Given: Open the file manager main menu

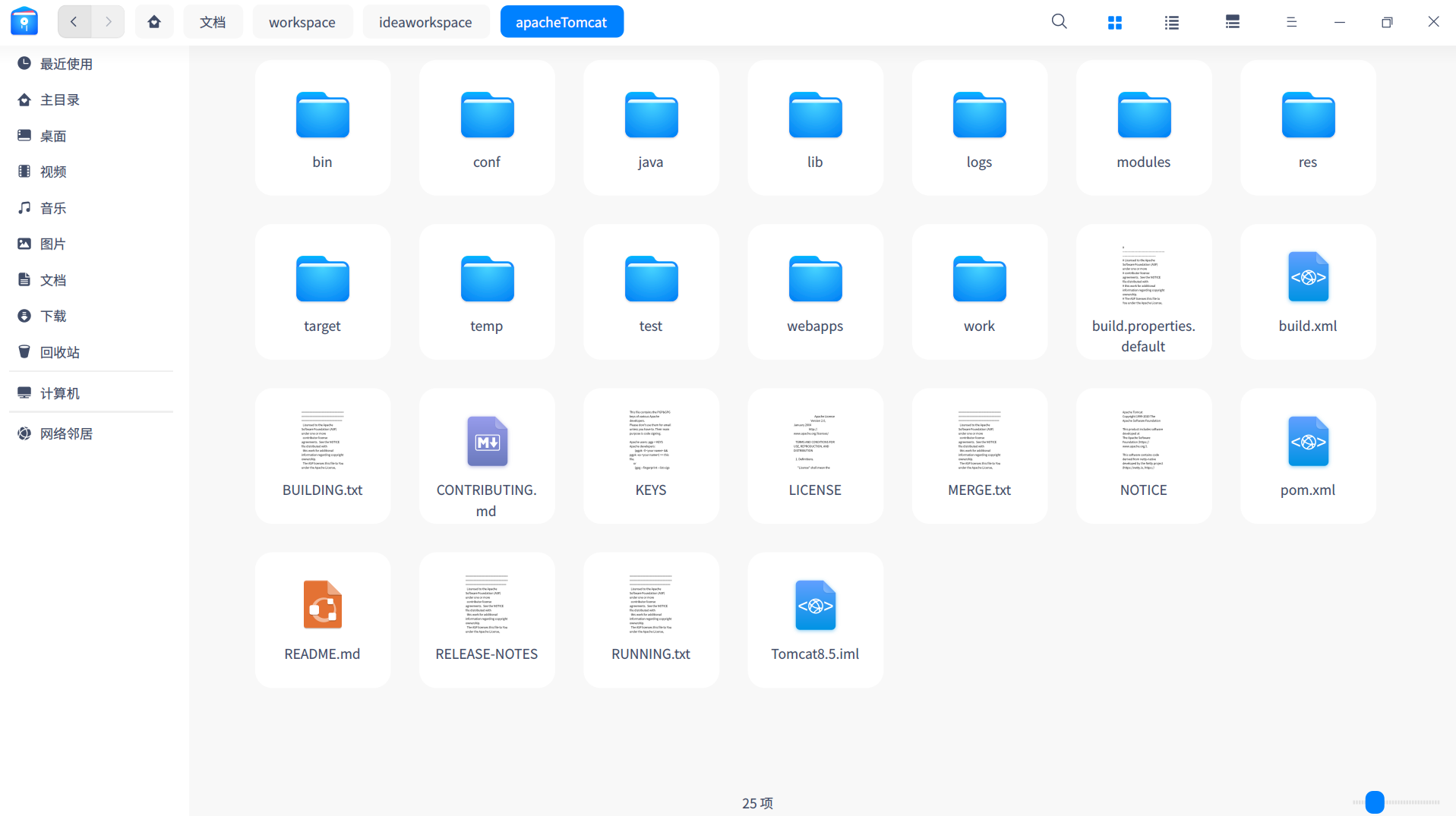Looking at the screenshot, I should 1291,22.
